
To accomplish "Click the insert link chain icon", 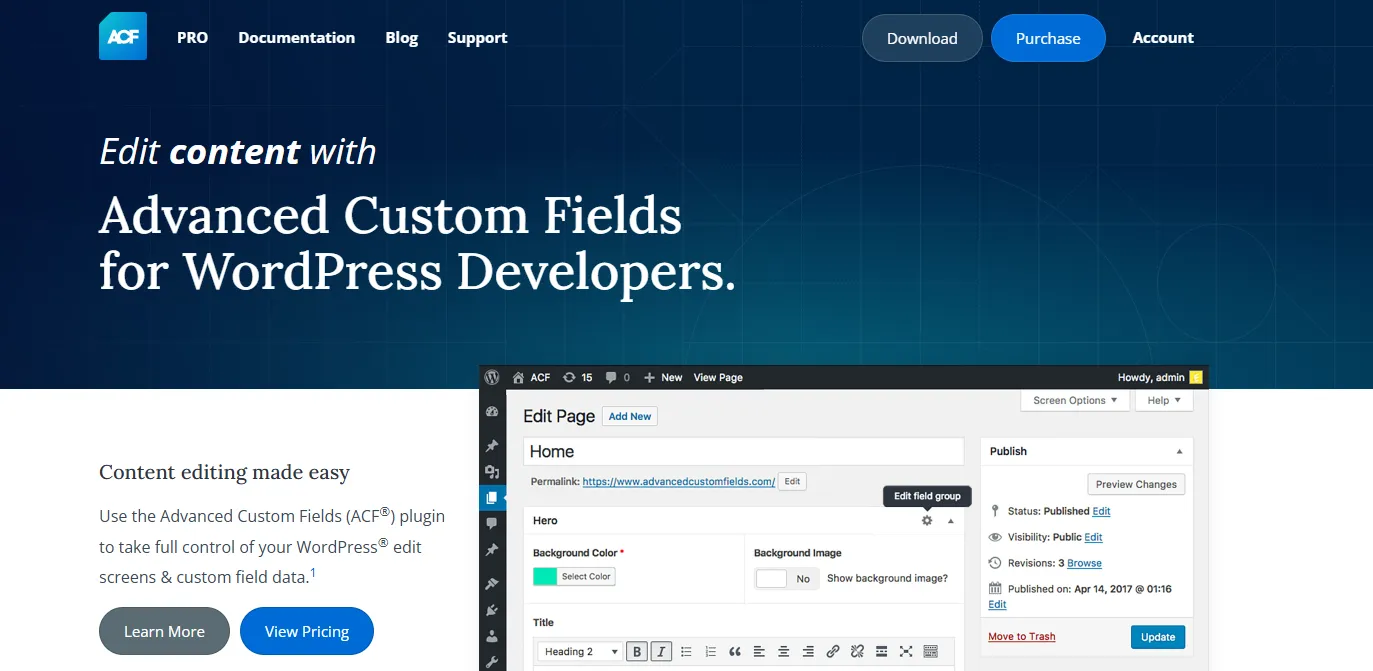I will coord(833,651).
